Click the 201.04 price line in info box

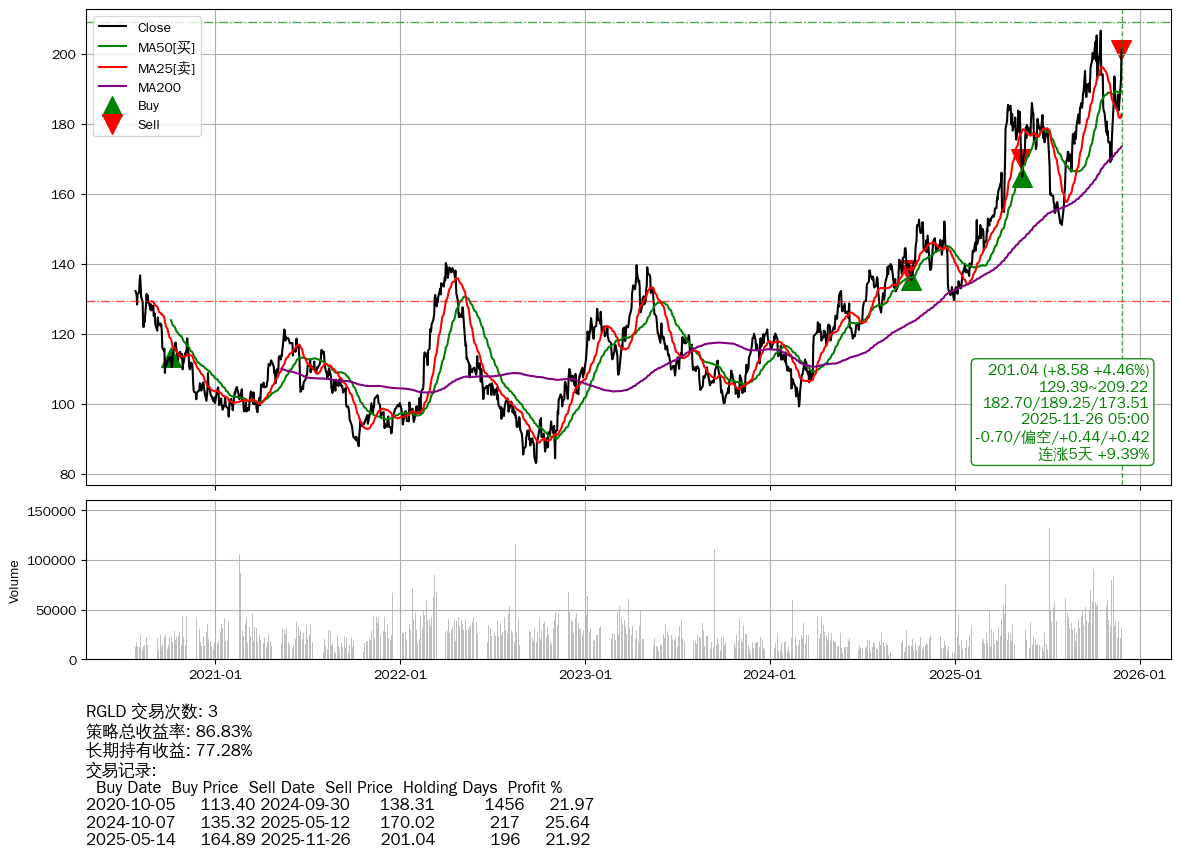(1067, 370)
